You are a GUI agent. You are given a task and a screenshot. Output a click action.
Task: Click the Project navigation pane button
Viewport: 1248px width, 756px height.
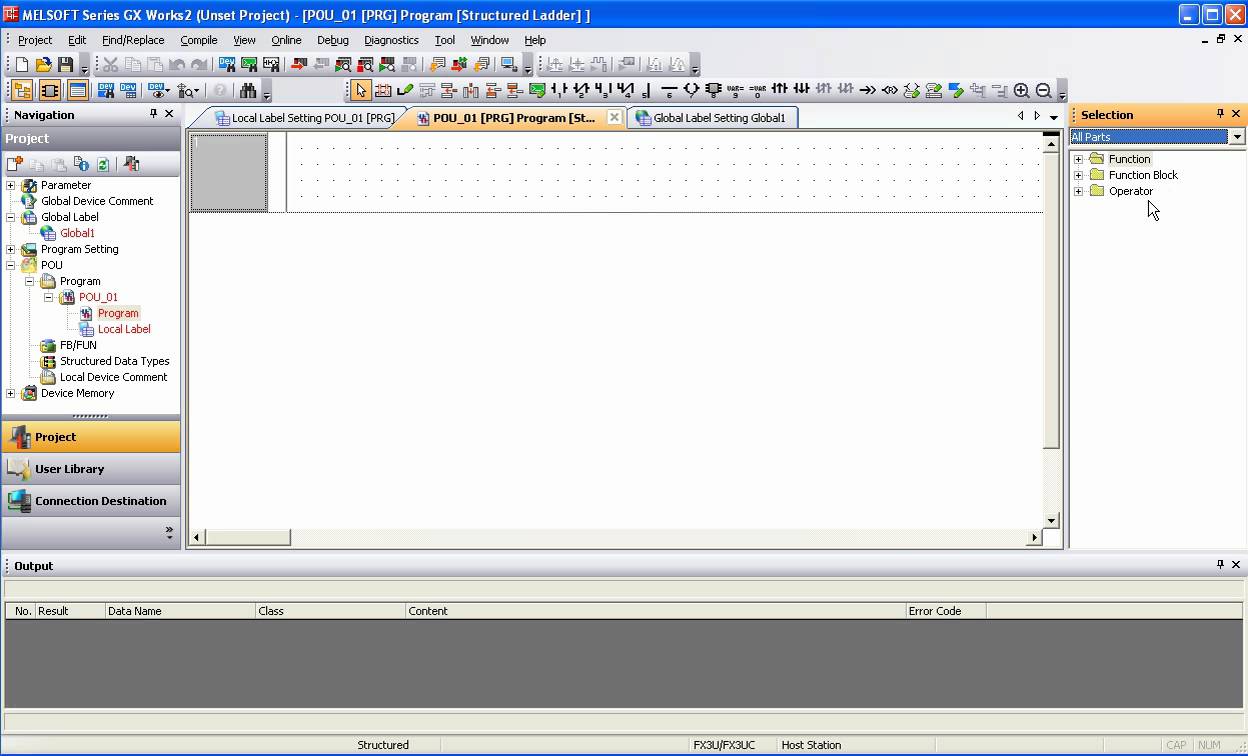91,437
